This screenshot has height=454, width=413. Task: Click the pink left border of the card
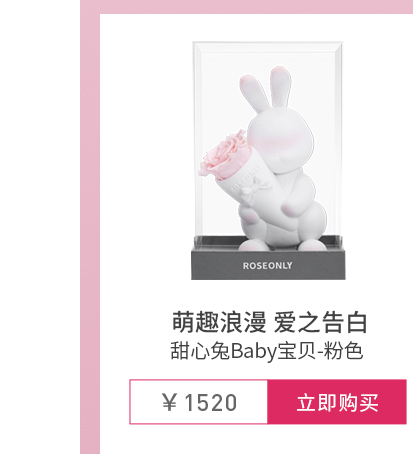(90, 233)
